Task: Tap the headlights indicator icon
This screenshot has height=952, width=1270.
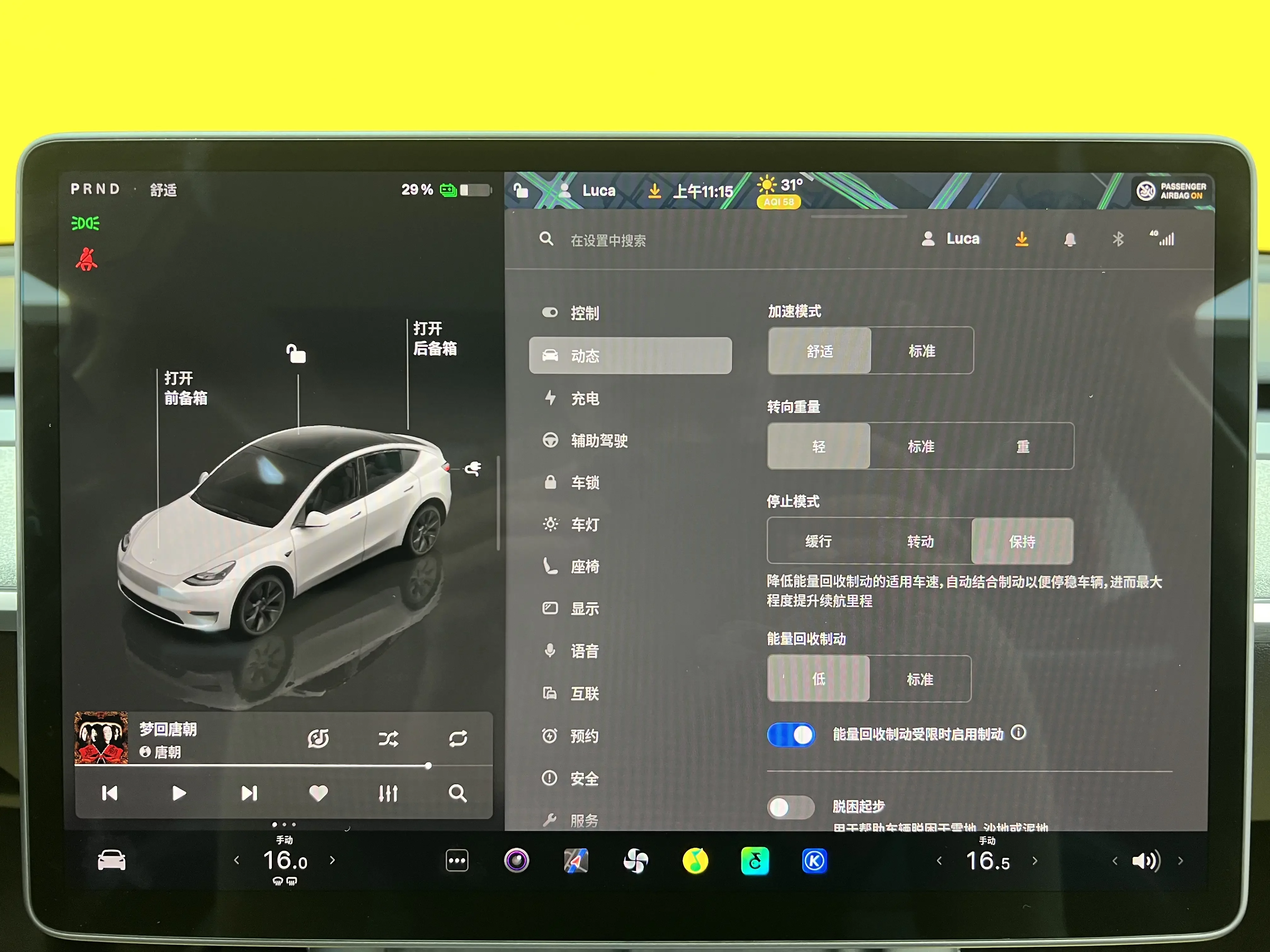Action: tap(85, 223)
